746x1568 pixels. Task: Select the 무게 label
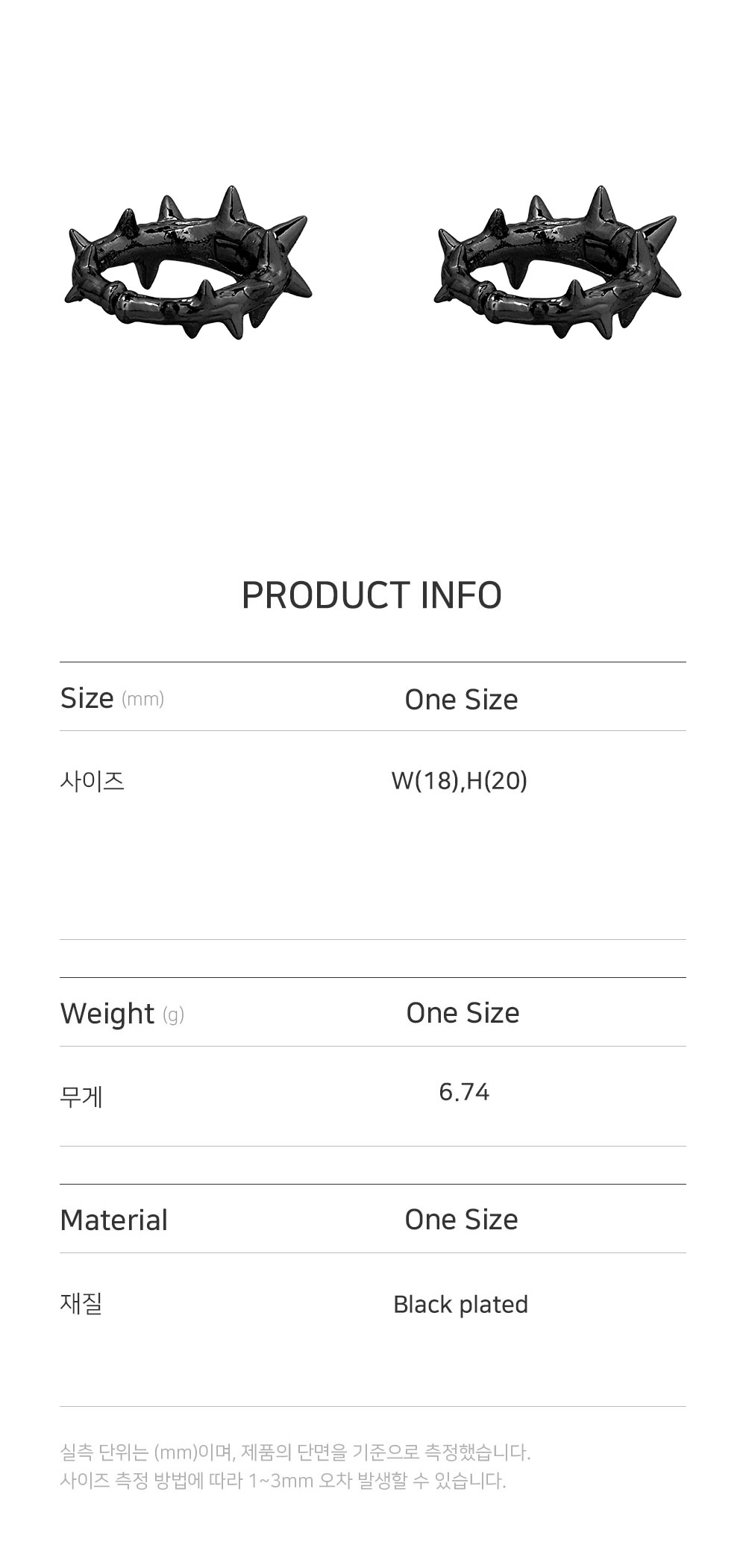pos(81,1097)
